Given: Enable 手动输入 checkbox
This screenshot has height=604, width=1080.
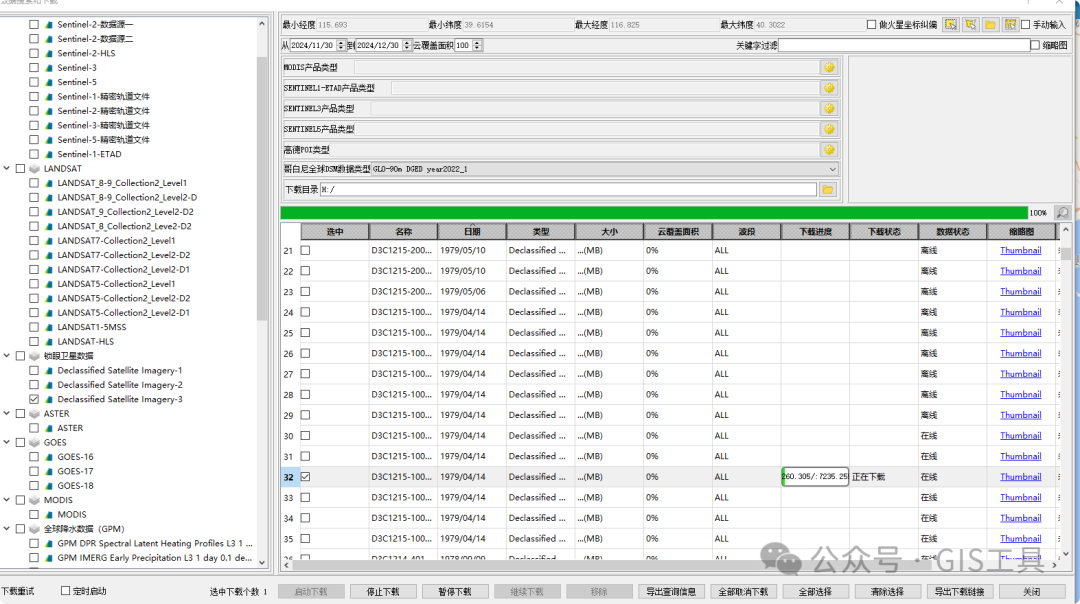Looking at the screenshot, I should click(x=1026, y=25).
